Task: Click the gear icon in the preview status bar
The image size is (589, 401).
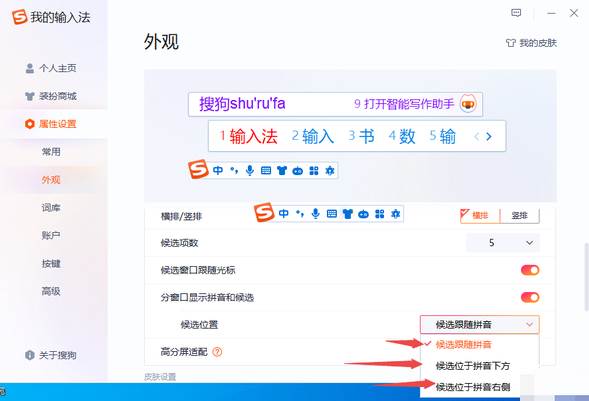Action: tap(330, 171)
